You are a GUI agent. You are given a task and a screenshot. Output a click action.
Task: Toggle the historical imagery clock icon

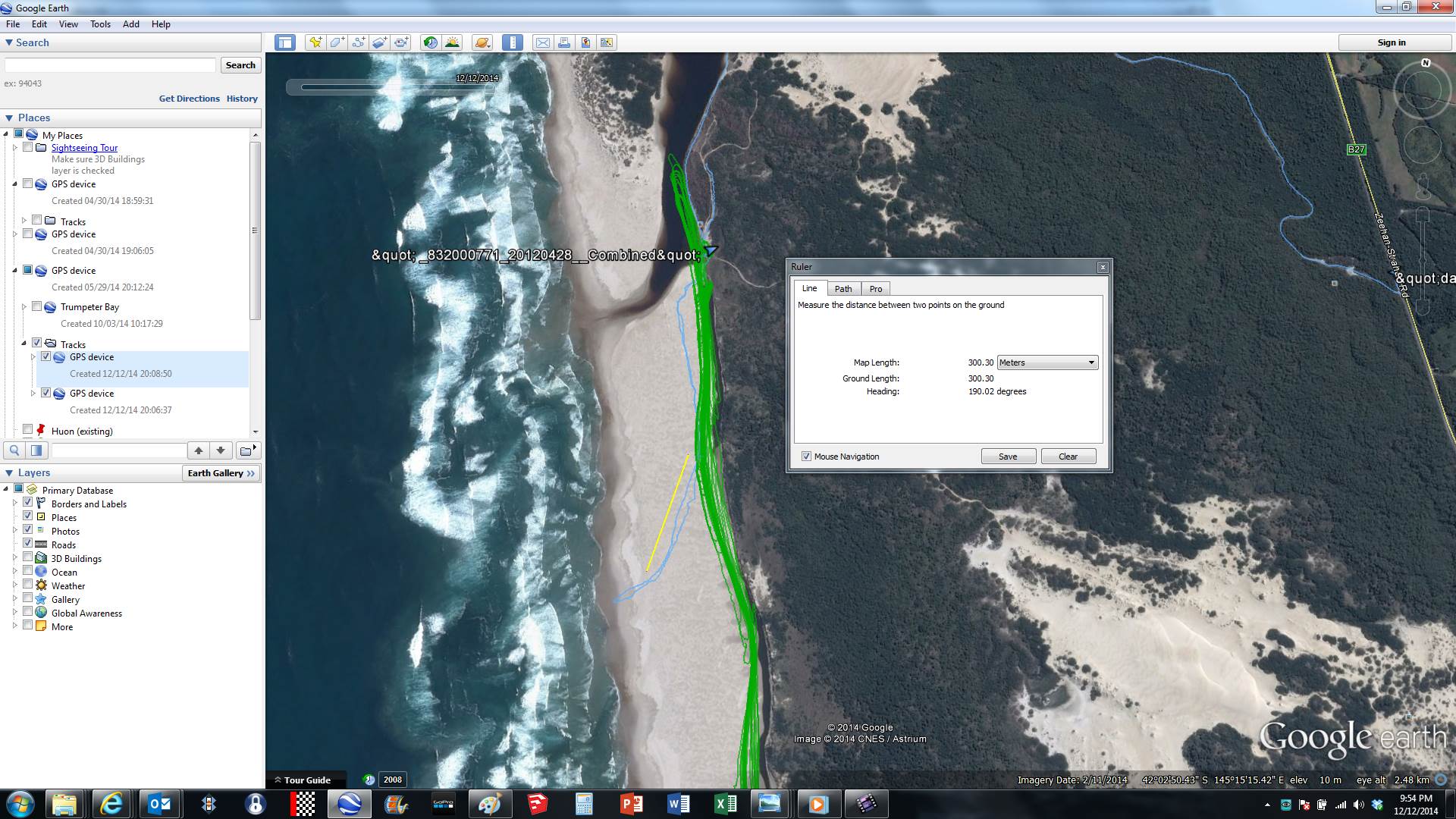430,42
